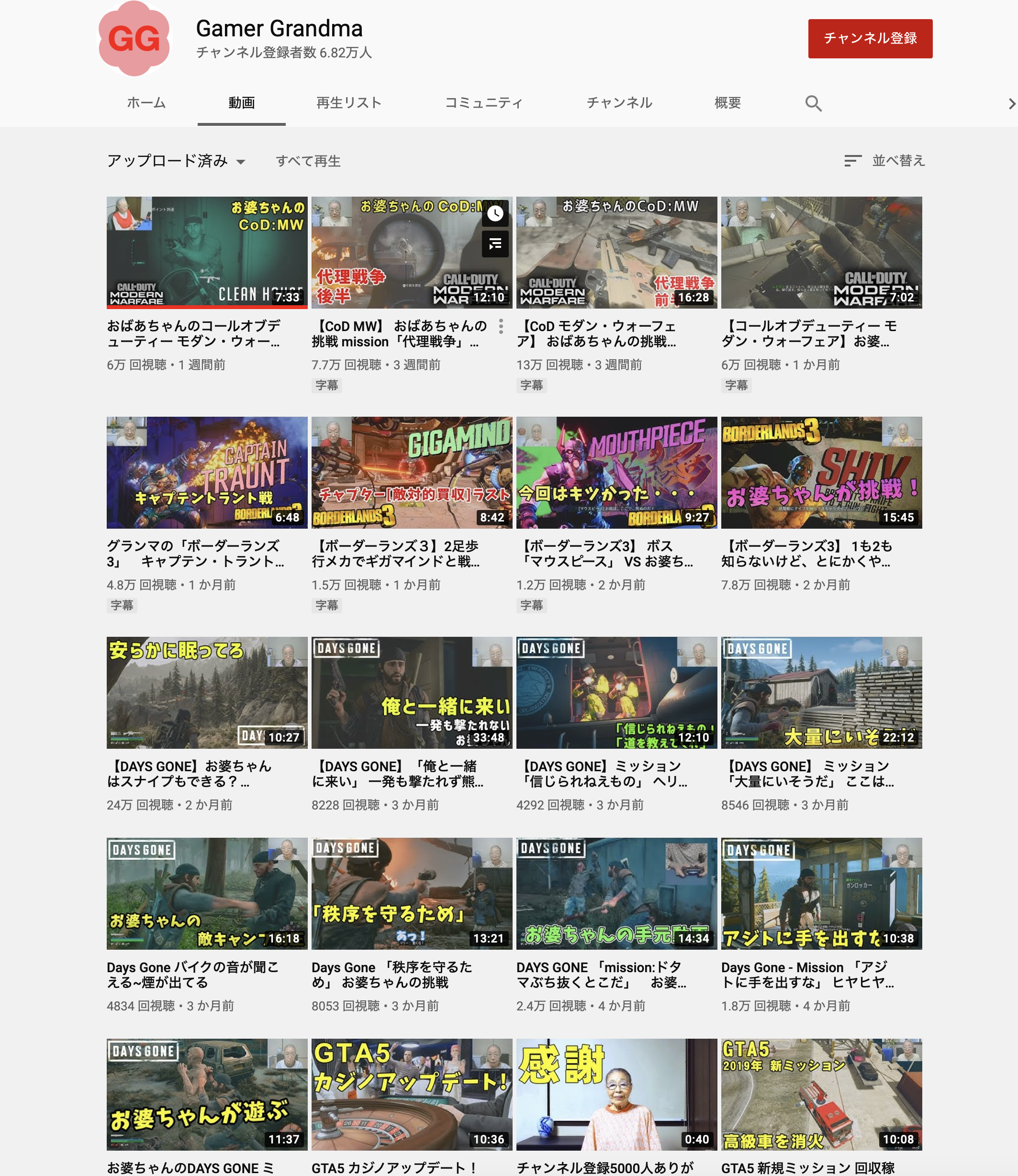Play the 代理戦争 後半 12:10 thumbnail
The height and width of the screenshot is (1176, 1018).
[x=411, y=252]
